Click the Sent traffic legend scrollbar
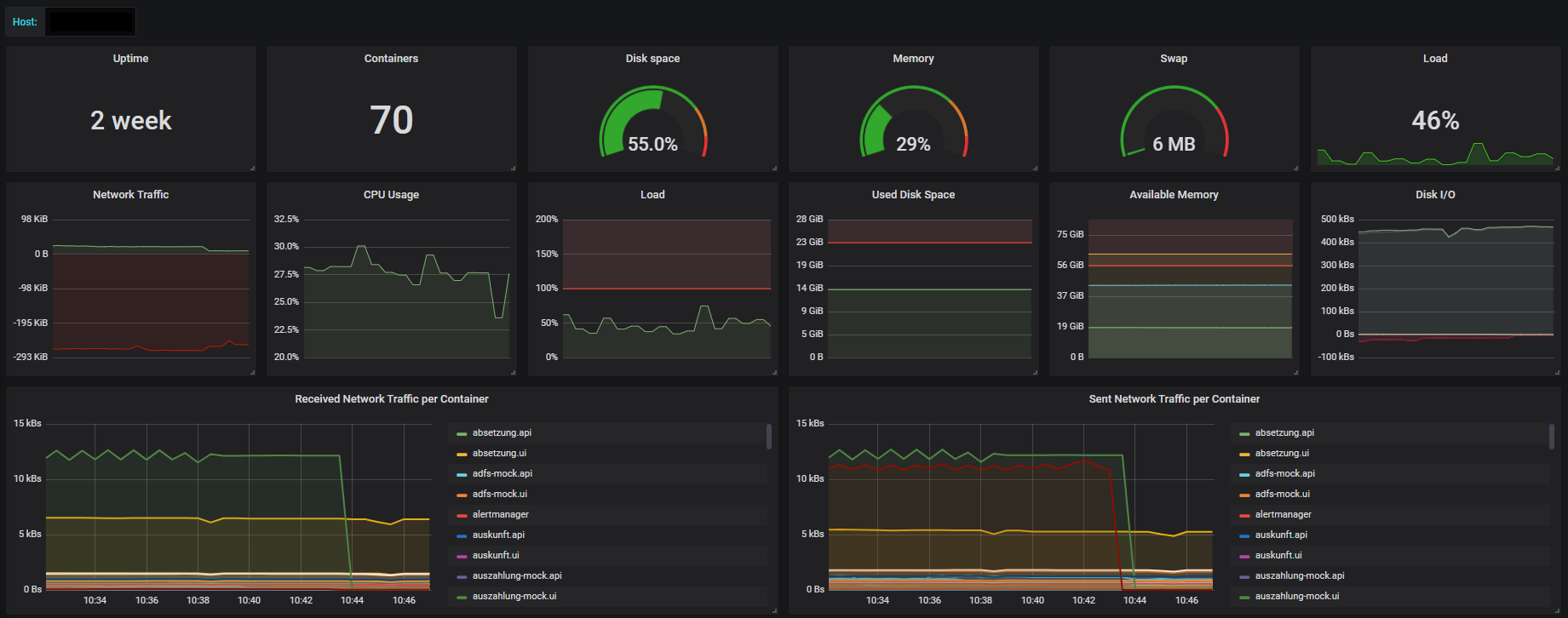 click(x=1552, y=437)
